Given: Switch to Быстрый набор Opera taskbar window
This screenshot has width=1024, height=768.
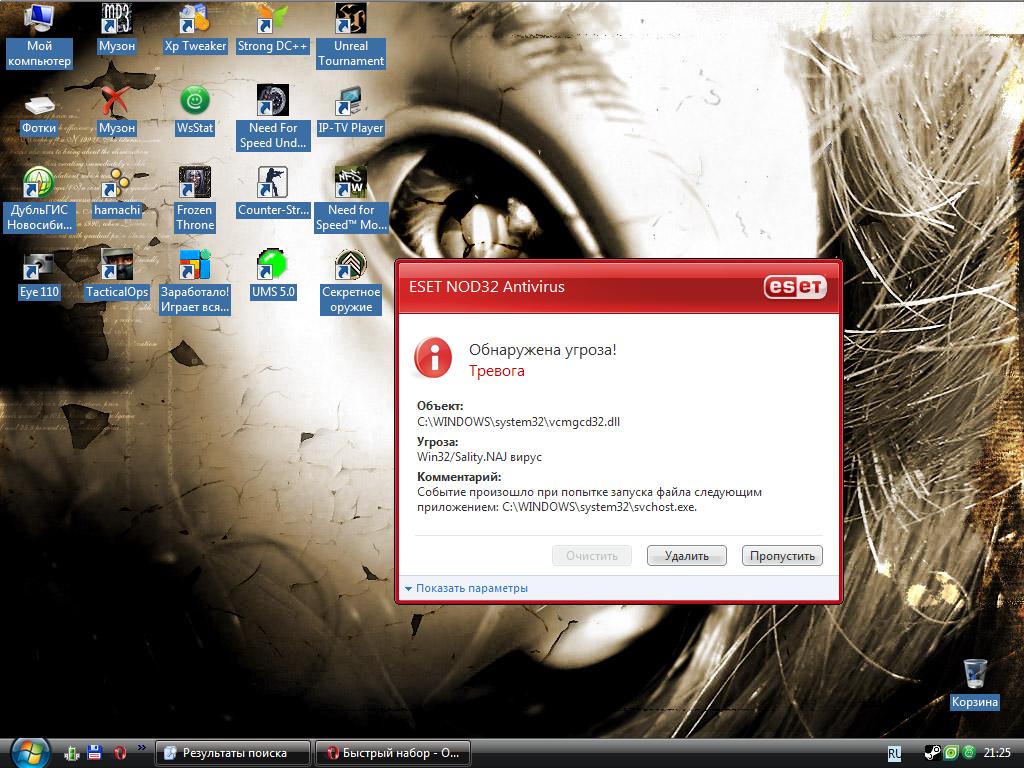Looking at the screenshot, I should pos(392,753).
